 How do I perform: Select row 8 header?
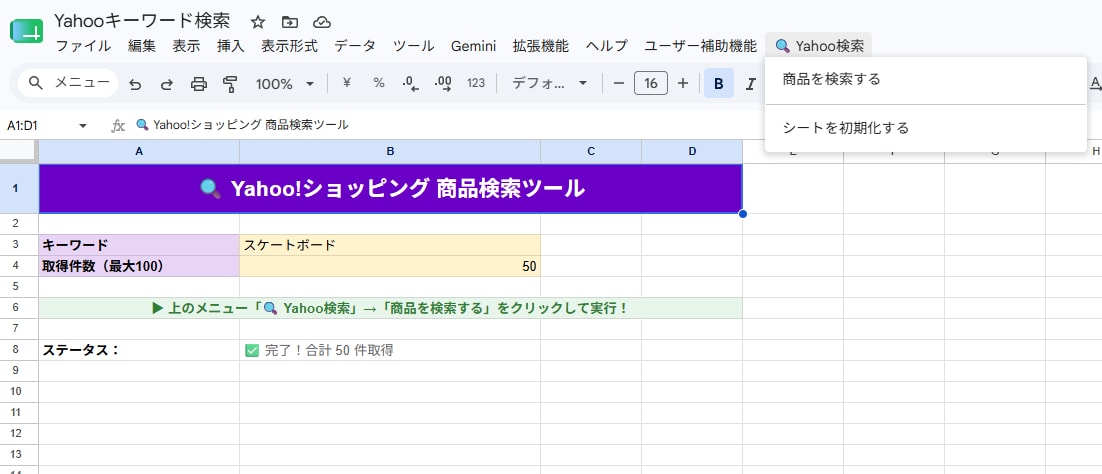pos(19,350)
